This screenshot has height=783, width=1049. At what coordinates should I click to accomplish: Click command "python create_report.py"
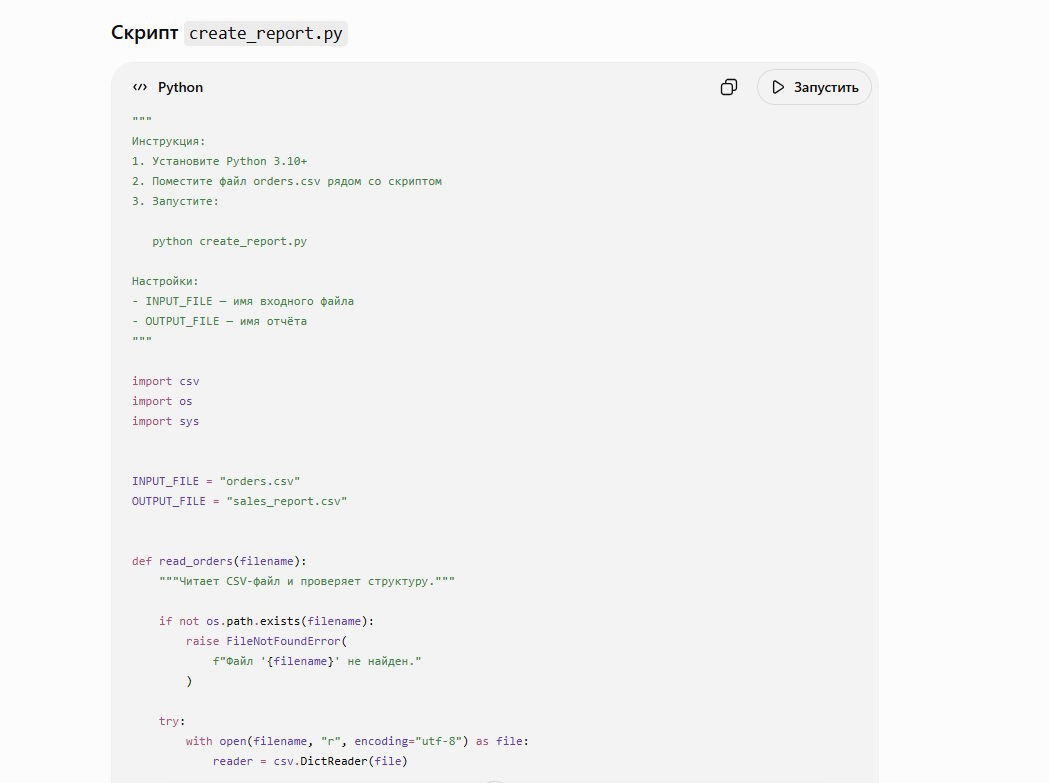[x=229, y=241]
